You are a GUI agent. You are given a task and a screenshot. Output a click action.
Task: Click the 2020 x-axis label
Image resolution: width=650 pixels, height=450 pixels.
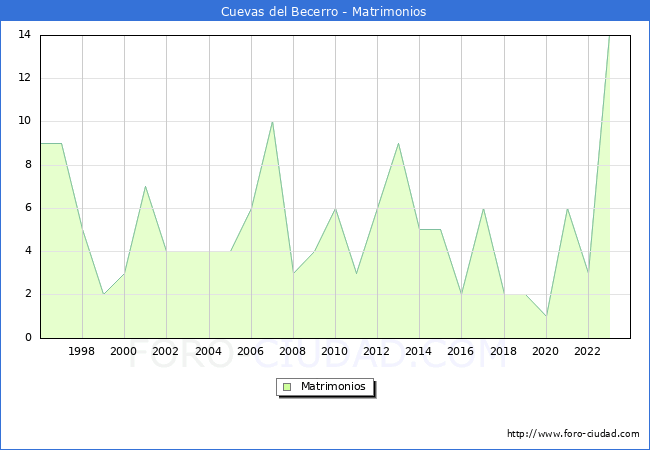coord(545,351)
